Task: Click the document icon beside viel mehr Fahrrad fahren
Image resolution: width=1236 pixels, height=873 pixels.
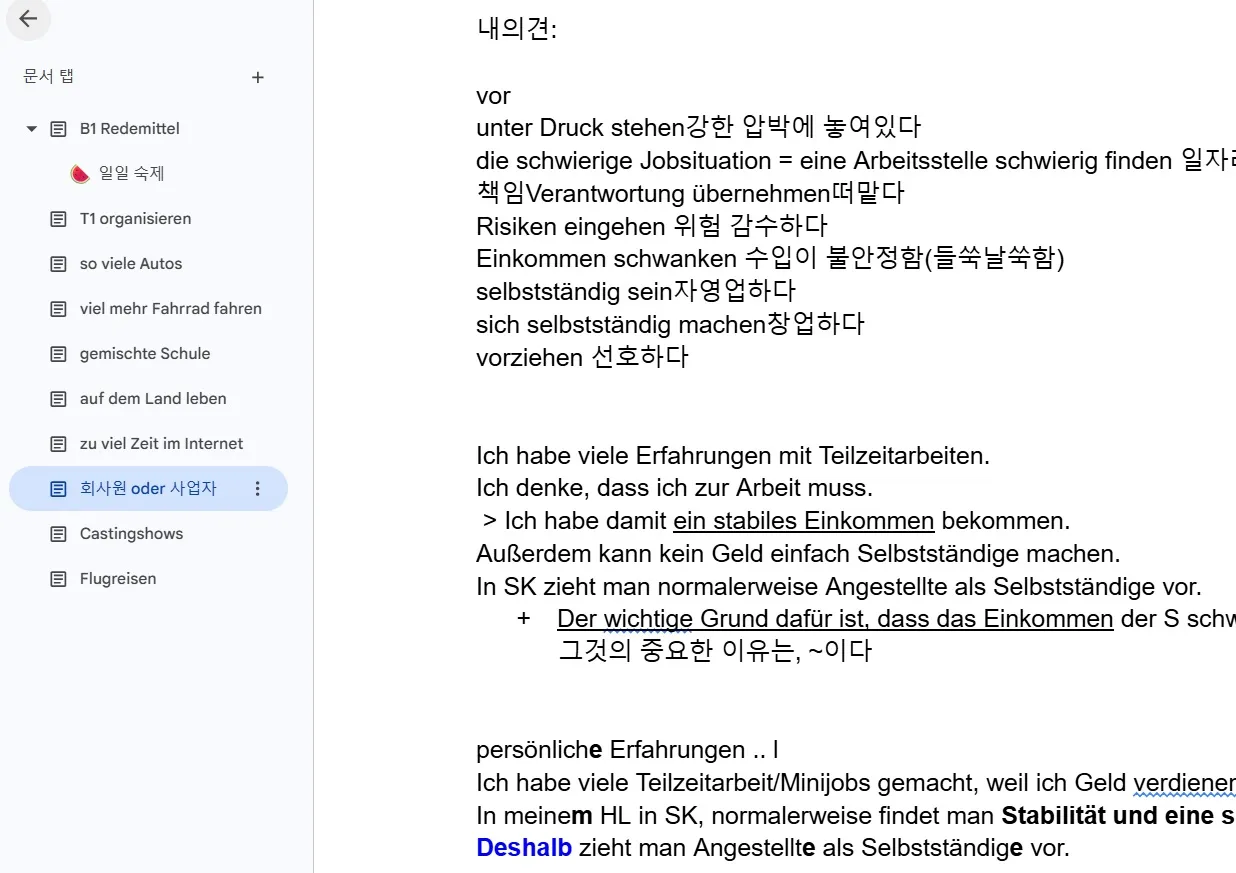Action: (x=59, y=309)
